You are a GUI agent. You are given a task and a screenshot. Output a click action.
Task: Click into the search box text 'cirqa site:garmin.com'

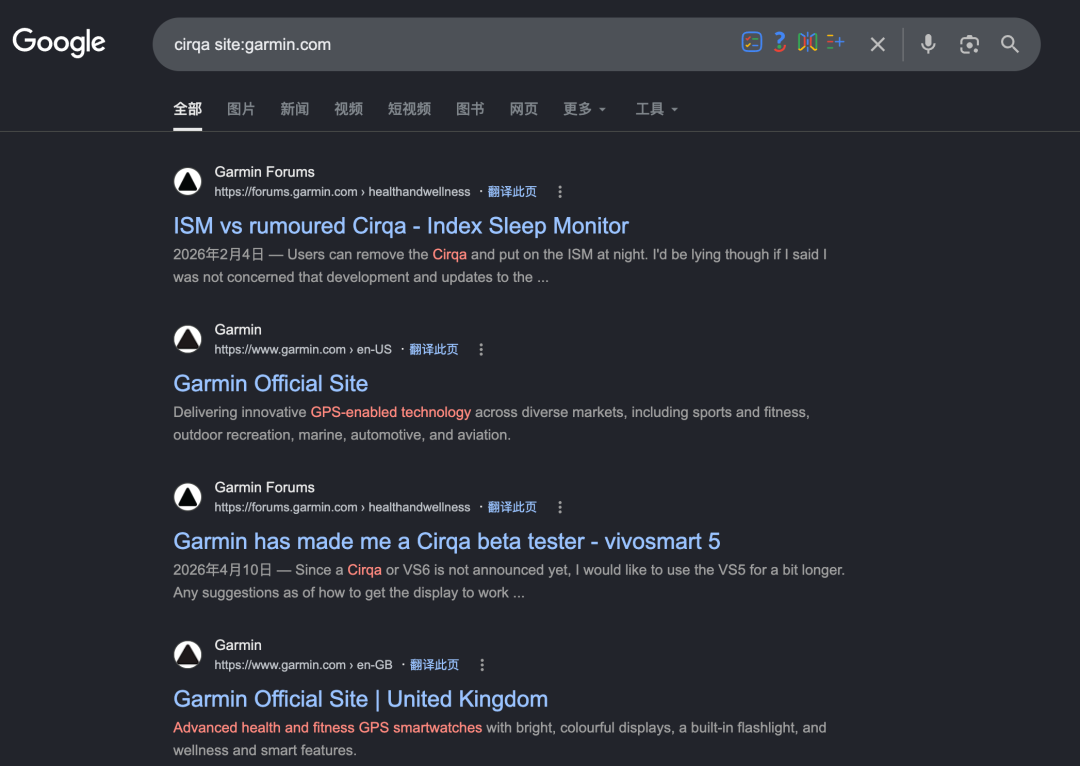tap(252, 44)
